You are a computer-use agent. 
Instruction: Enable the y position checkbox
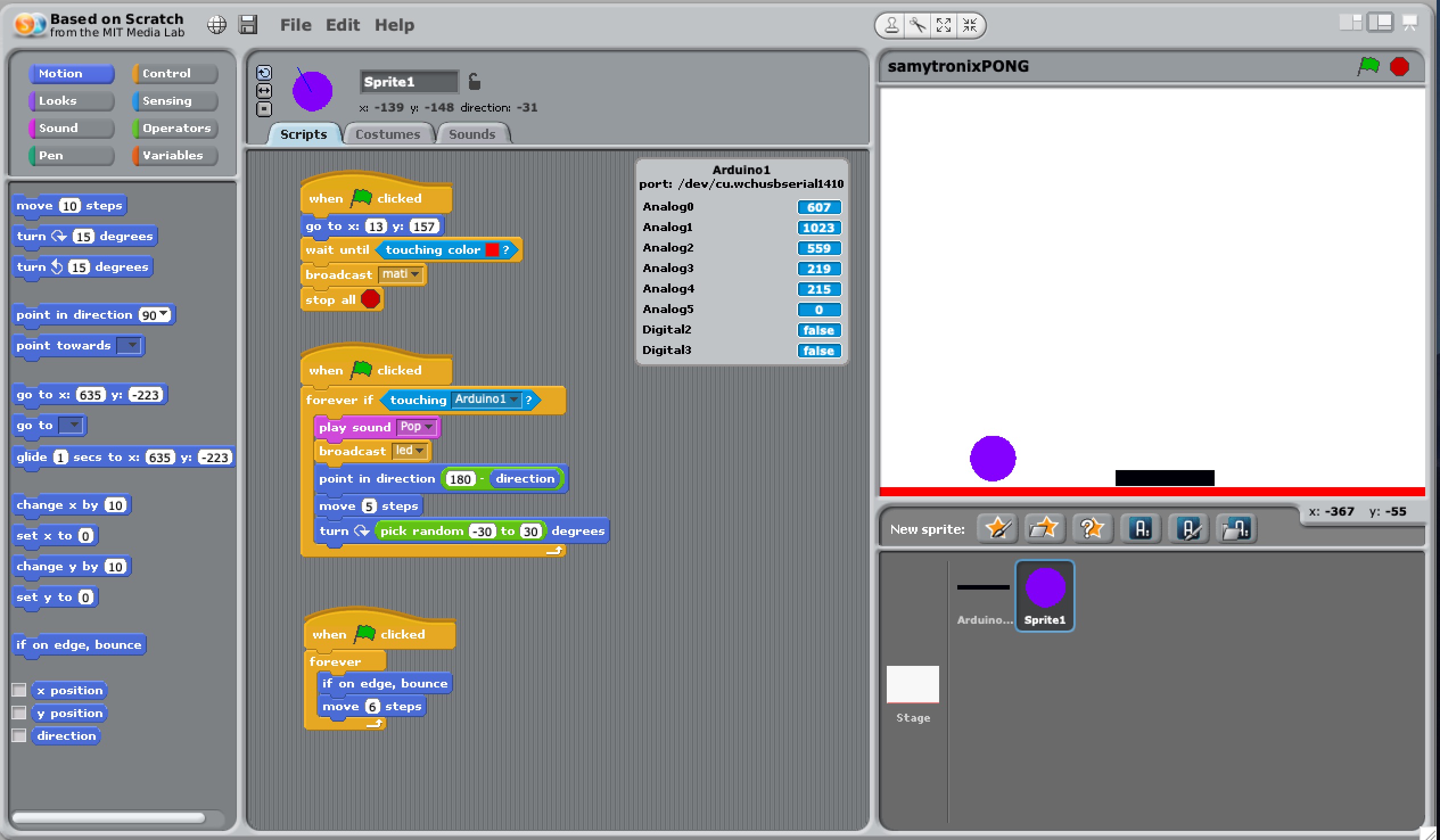19,713
